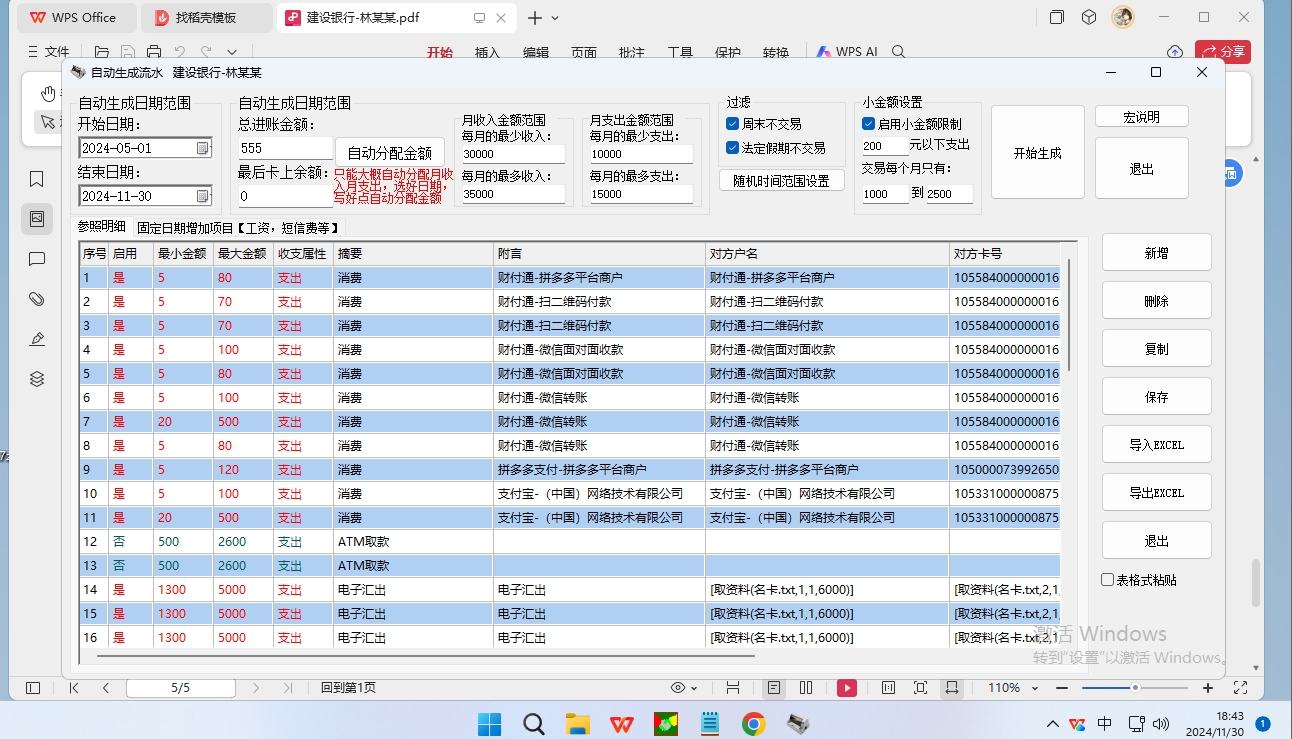Go to previous page in status bar
The width and height of the screenshot is (1292, 739).
pyautogui.click(x=106, y=688)
